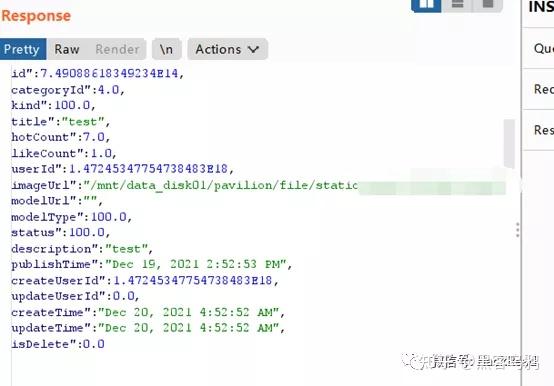The image size is (554, 386).
Task: Open the Render tab
Action: tap(117, 49)
